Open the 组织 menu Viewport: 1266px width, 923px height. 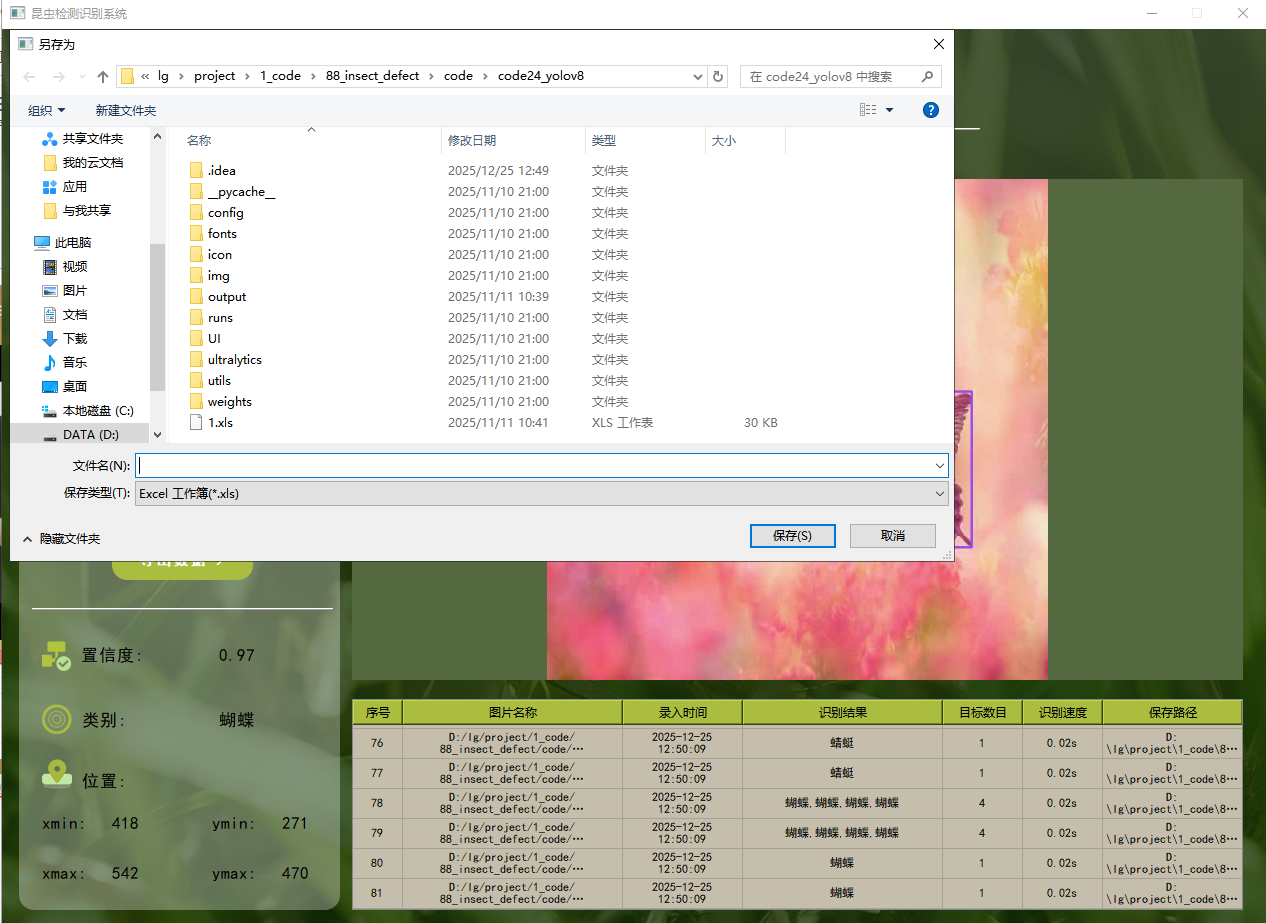pyautogui.click(x=46, y=110)
